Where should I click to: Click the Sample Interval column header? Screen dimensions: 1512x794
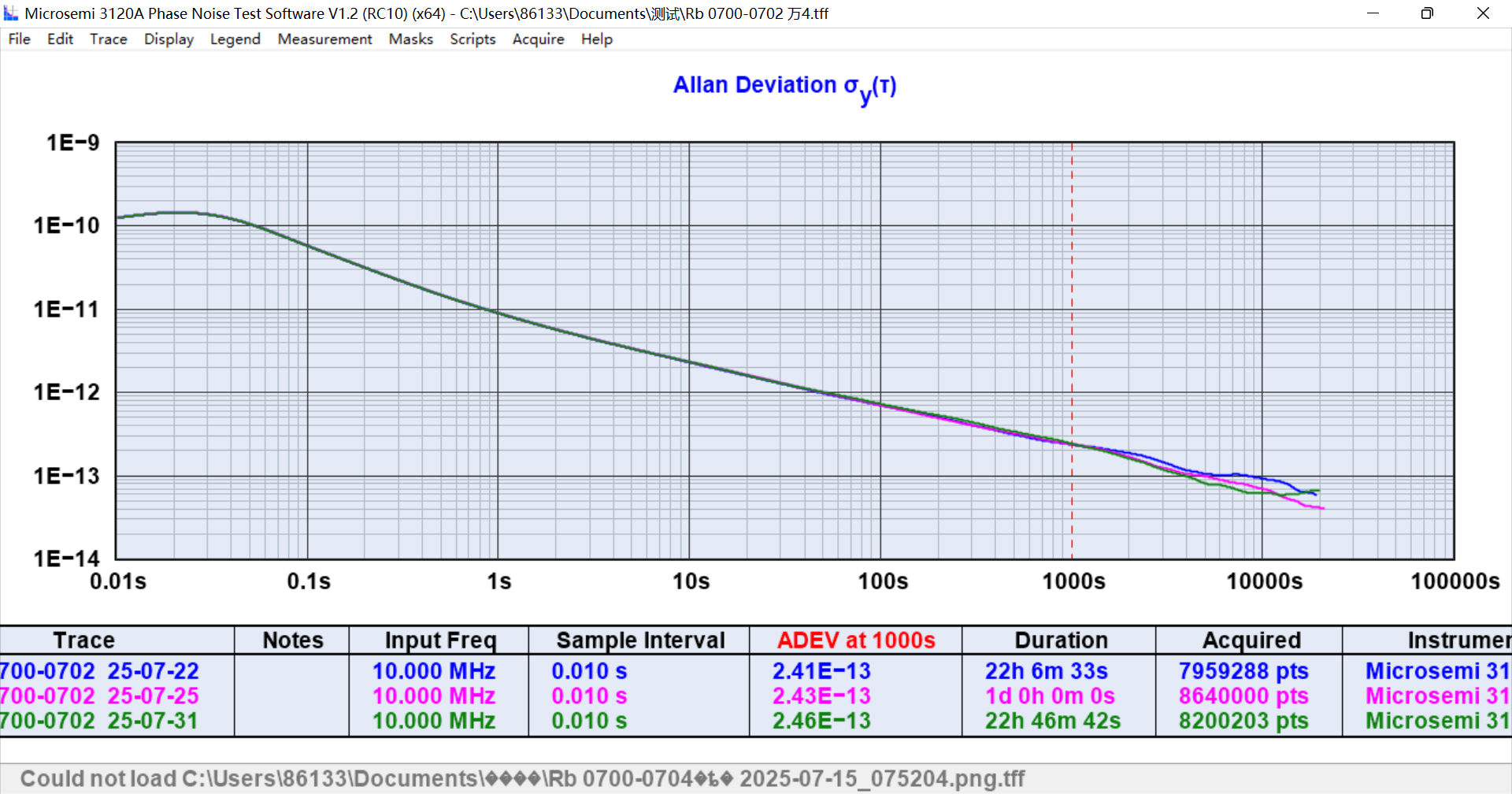point(639,640)
